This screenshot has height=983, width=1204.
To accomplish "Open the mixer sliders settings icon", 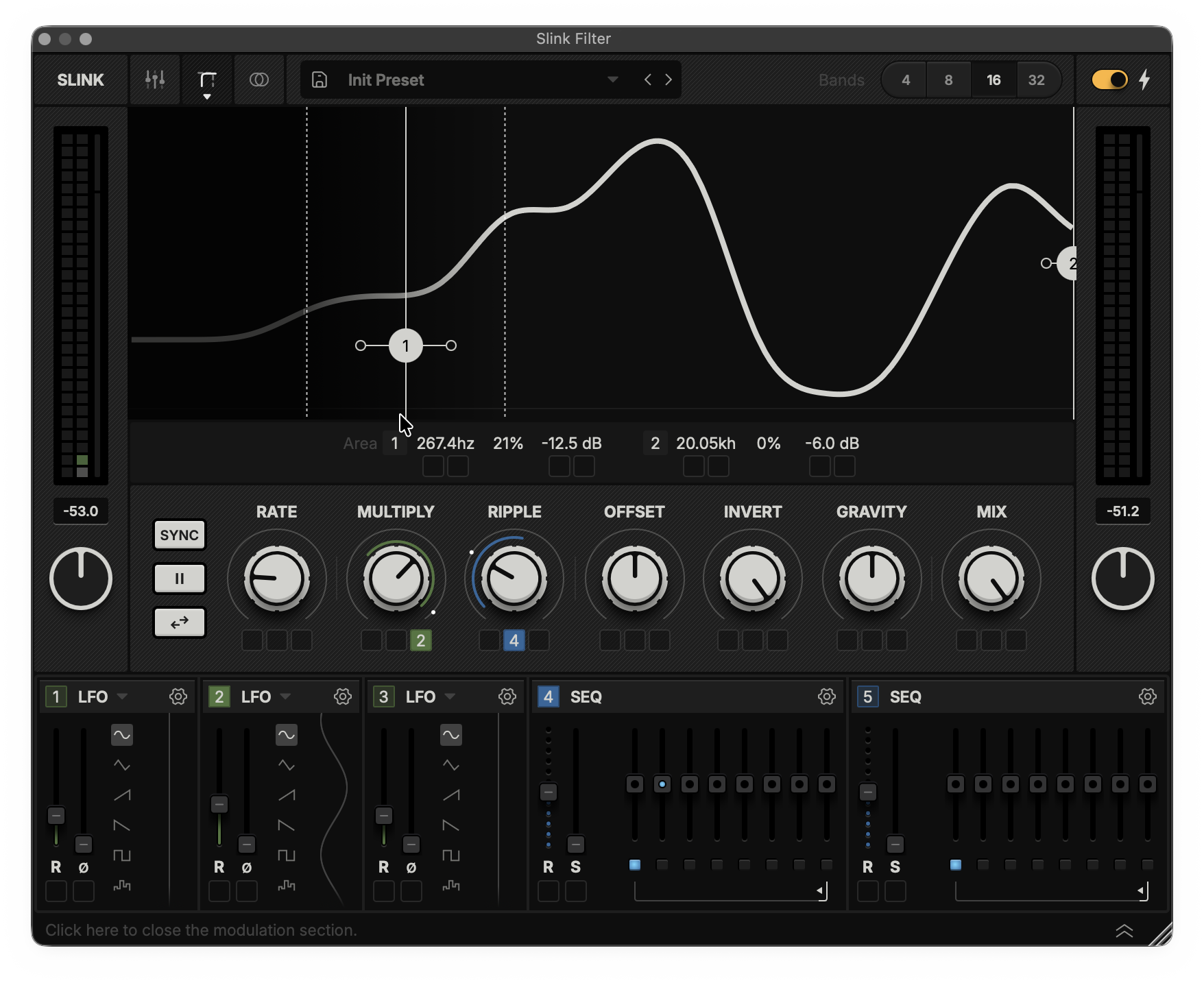I will point(155,80).
